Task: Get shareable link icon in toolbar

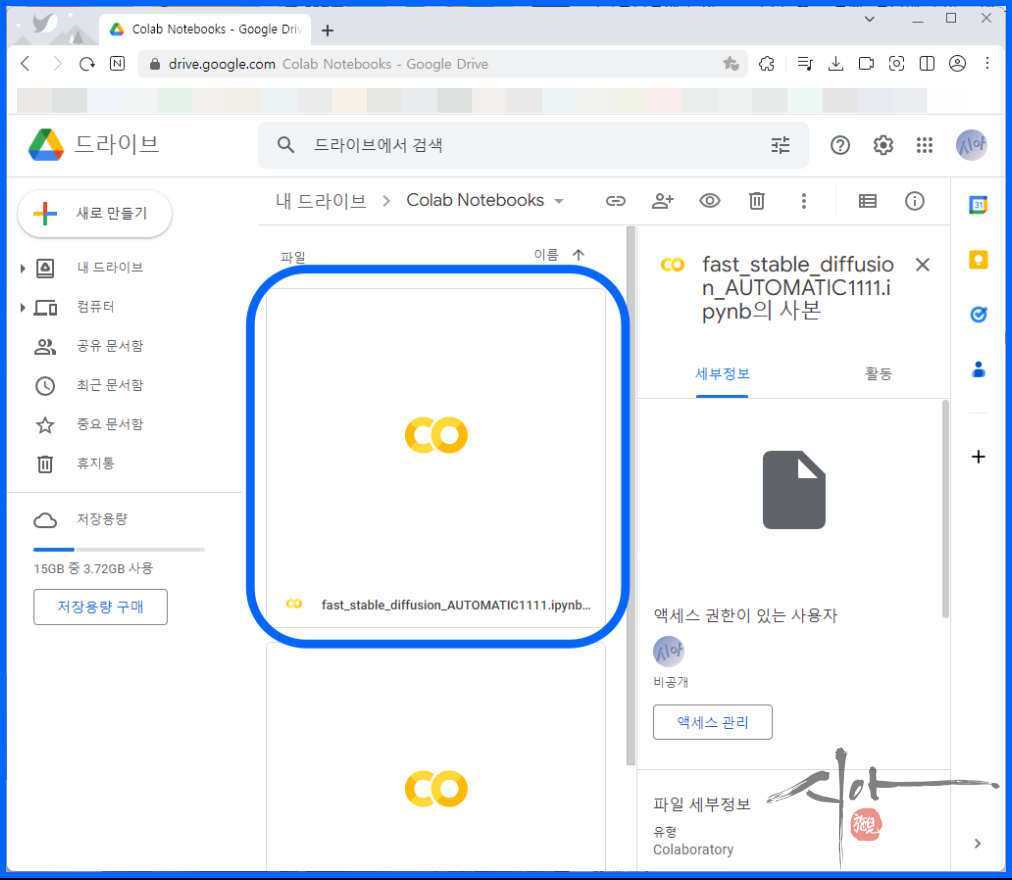Action: coord(616,201)
